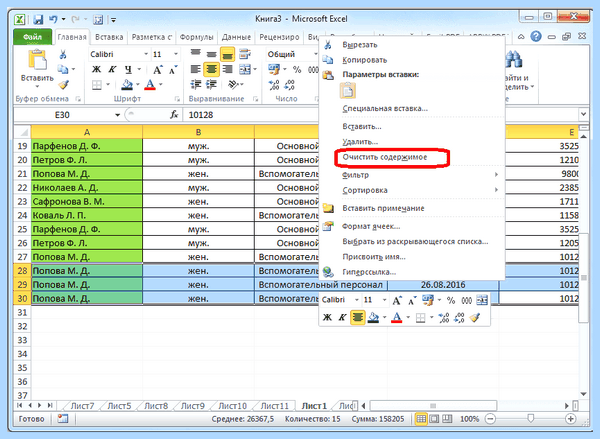Choose Копировать from context menu
The width and height of the screenshot is (600, 439).
click(365, 60)
